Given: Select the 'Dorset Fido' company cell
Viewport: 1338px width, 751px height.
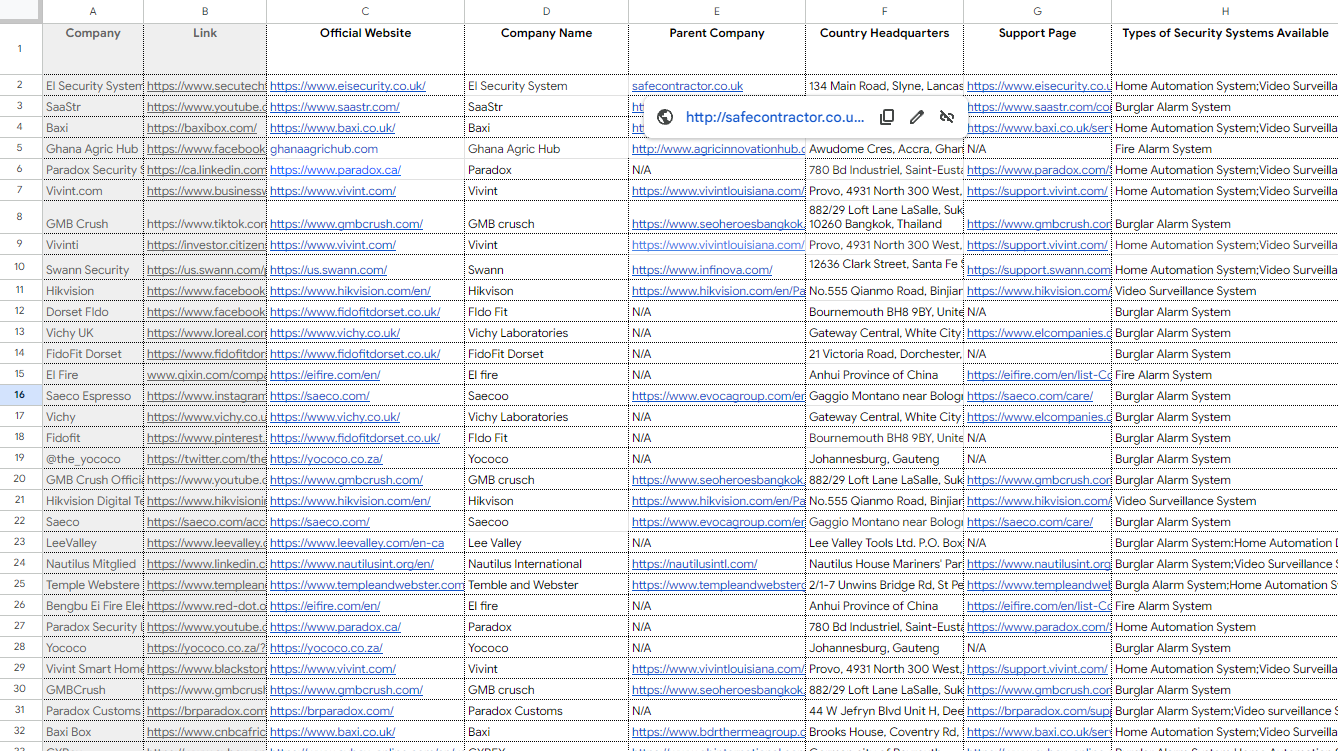Looking at the screenshot, I should tap(93, 312).
